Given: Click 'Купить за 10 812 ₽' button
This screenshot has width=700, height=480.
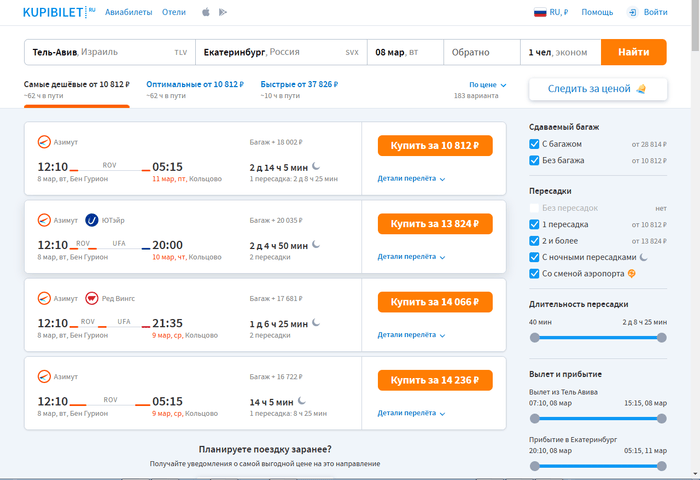Looking at the screenshot, I should point(435,146).
